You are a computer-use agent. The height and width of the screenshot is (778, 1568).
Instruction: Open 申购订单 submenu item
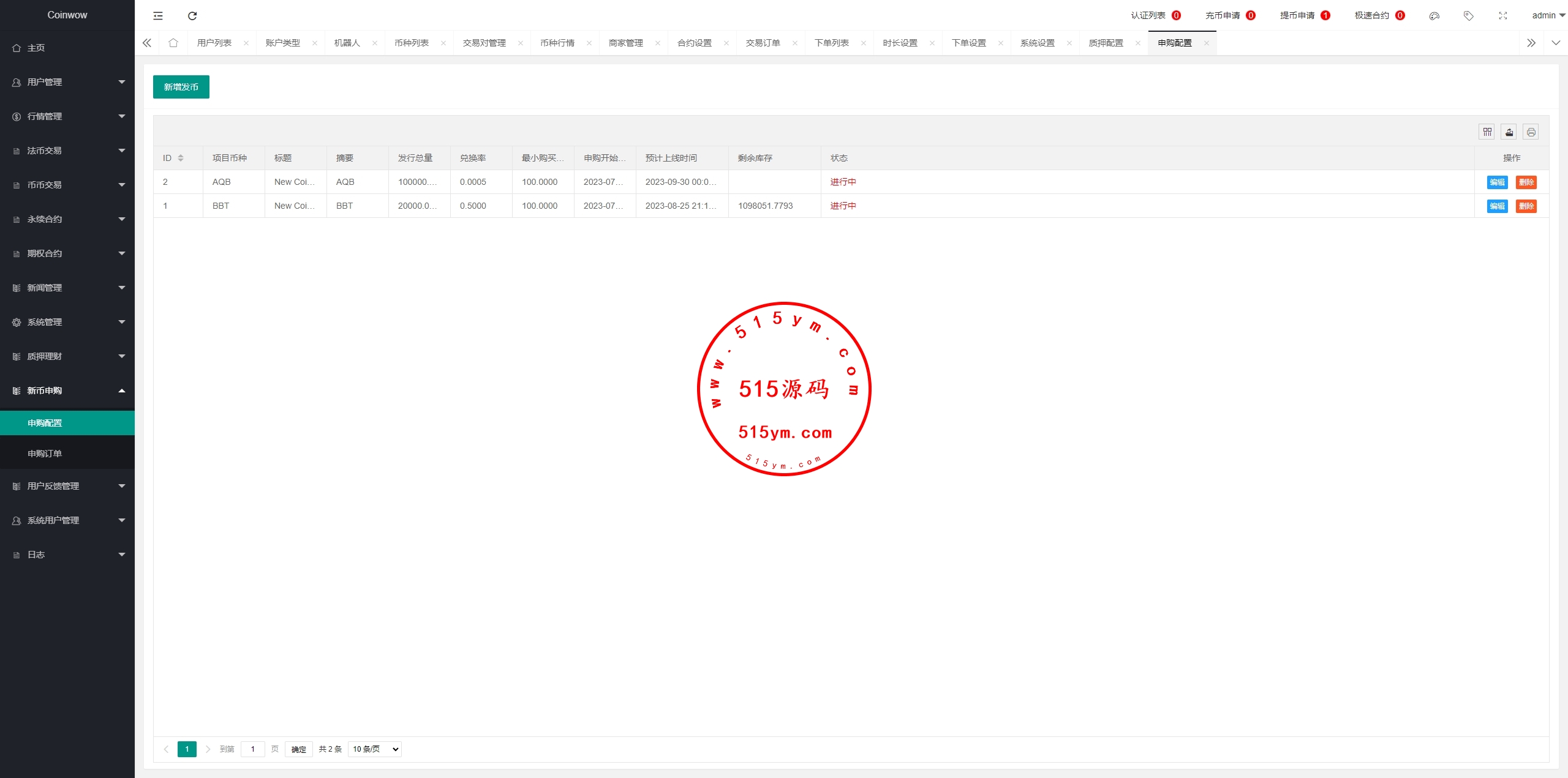[45, 454]
